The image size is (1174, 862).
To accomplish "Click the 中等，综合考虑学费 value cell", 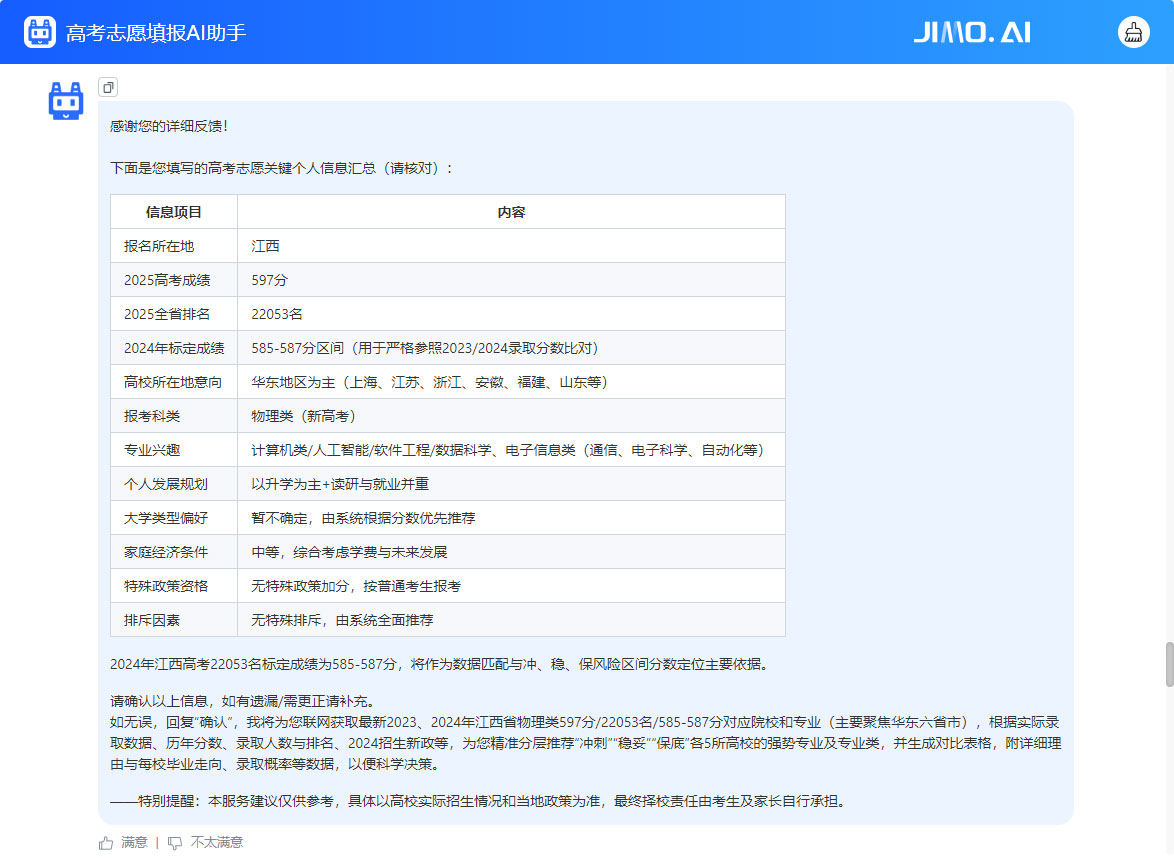I will point(511,552).
